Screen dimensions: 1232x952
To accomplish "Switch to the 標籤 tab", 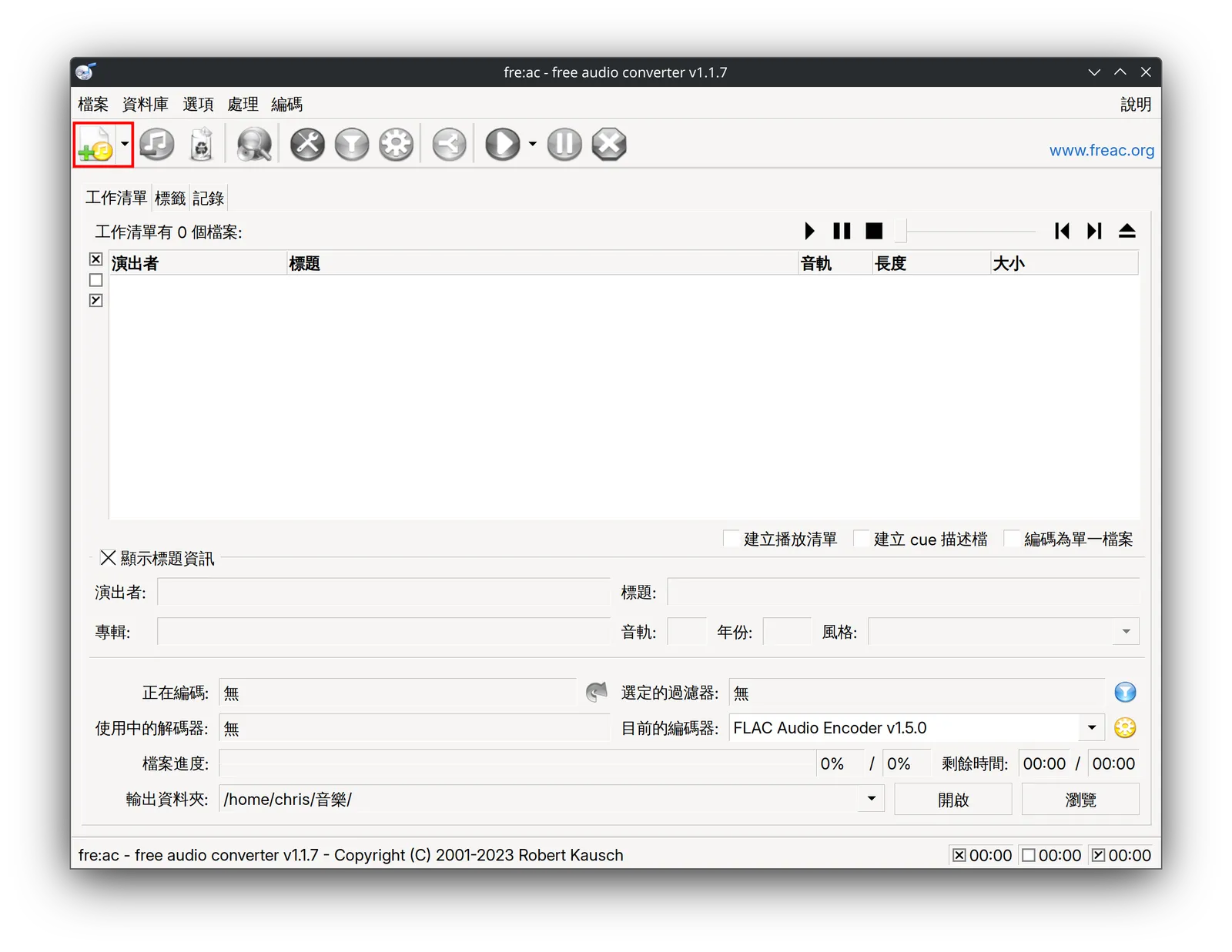I will [170, 198].
